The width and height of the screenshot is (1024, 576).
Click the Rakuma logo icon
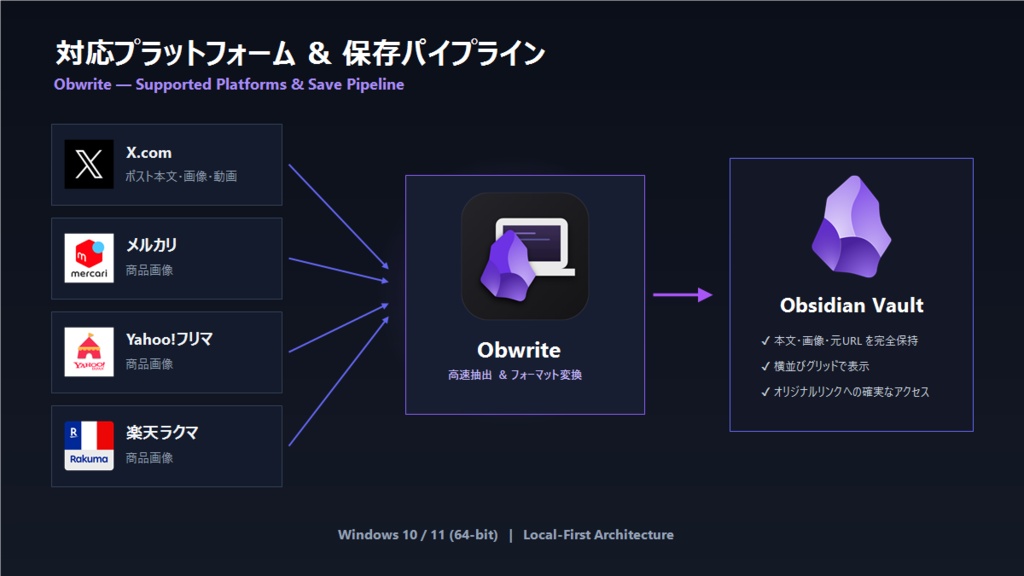(89, 445)
